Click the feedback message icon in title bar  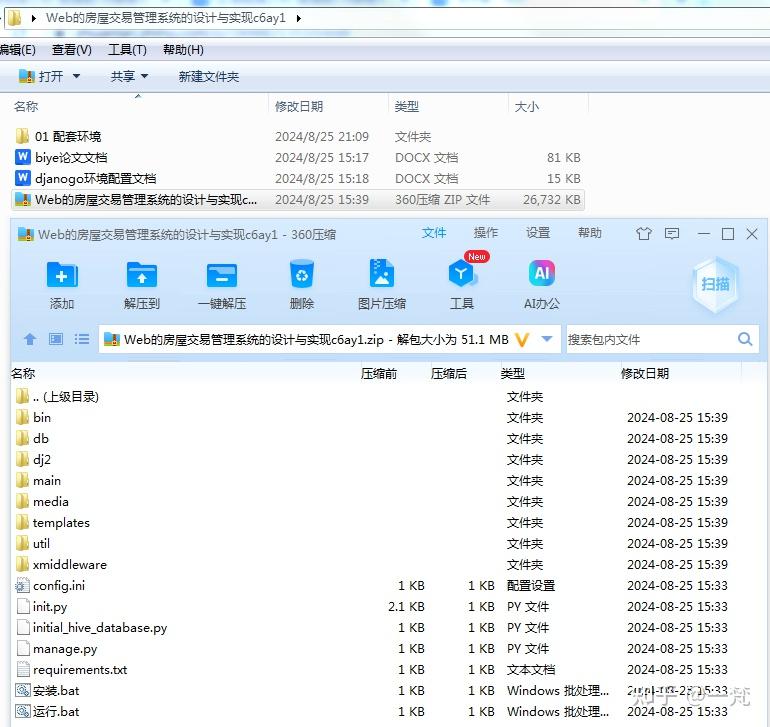pos(672,234)
